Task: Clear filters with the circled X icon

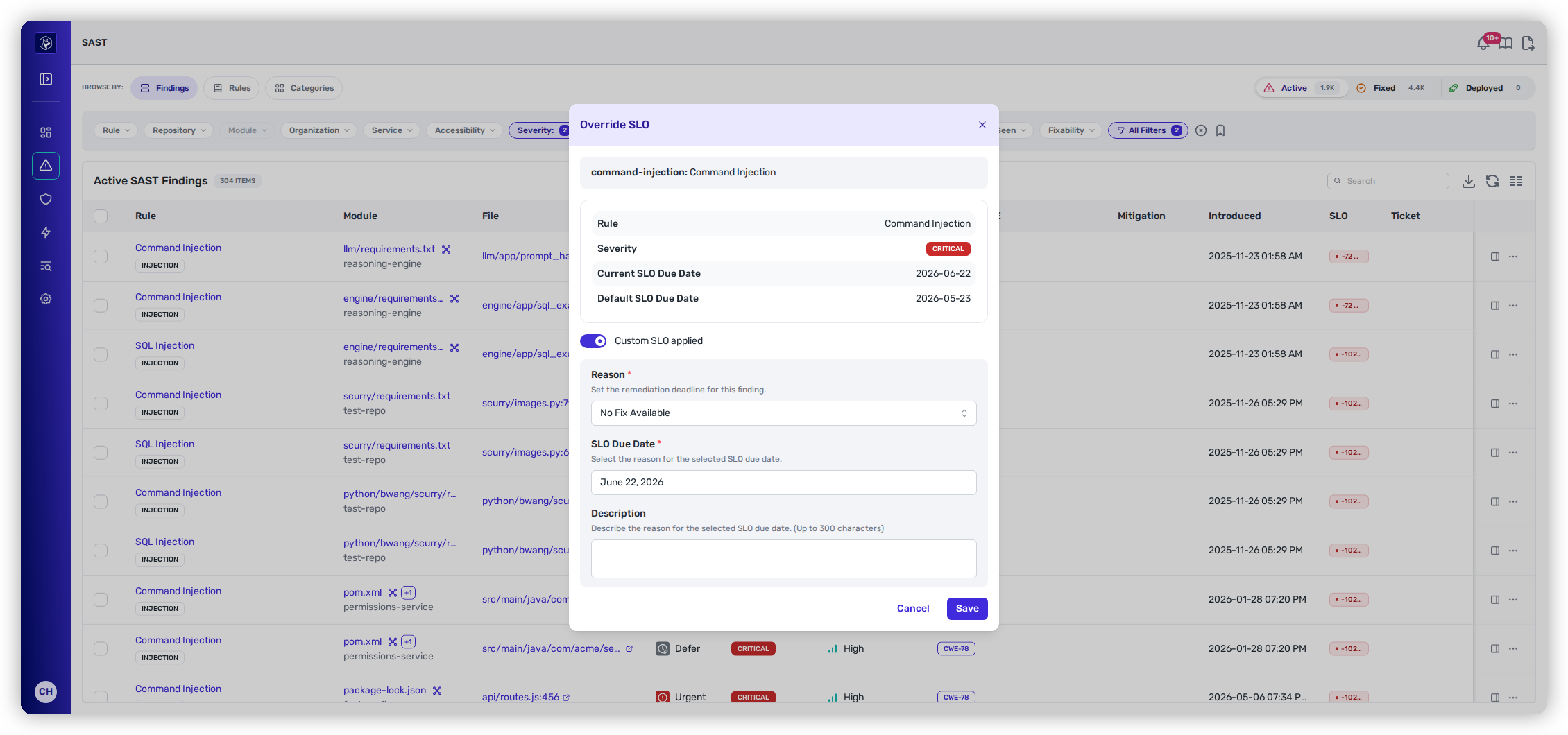Action: tap(1201, 130)
